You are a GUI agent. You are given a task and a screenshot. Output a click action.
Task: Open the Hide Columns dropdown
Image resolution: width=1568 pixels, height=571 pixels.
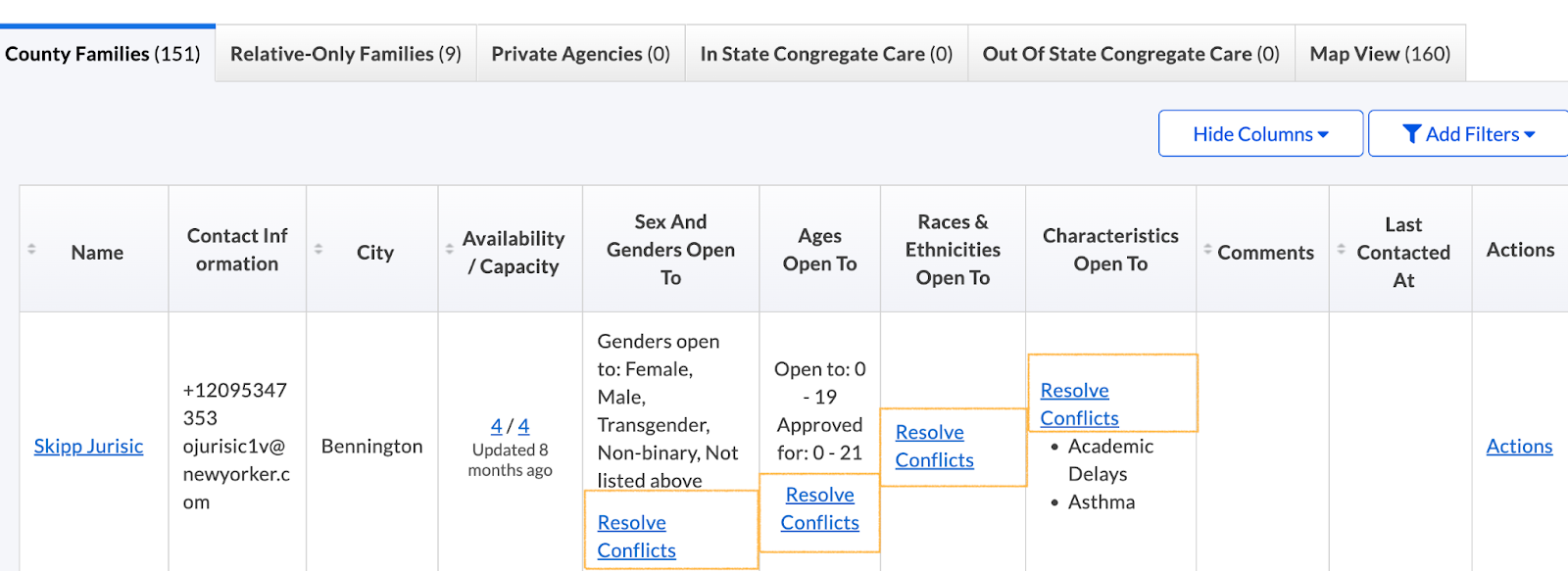click(x=1260, y=134)
